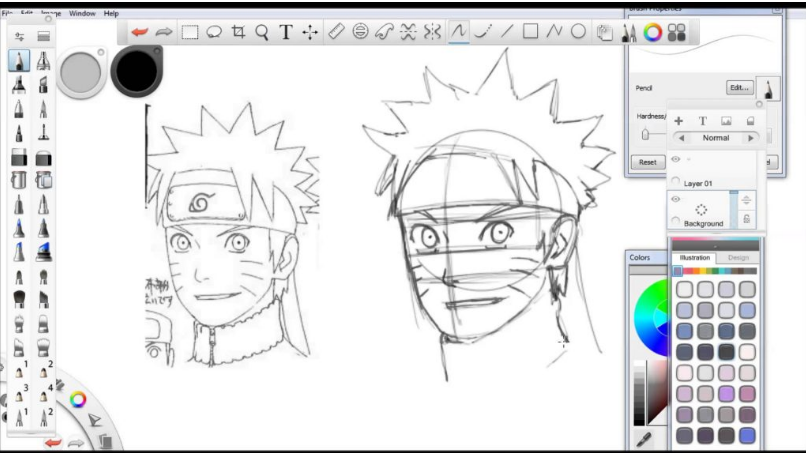Select the curved Predictive Stroke tool
This screenshot has width=806, height=453.
[483, 31]
